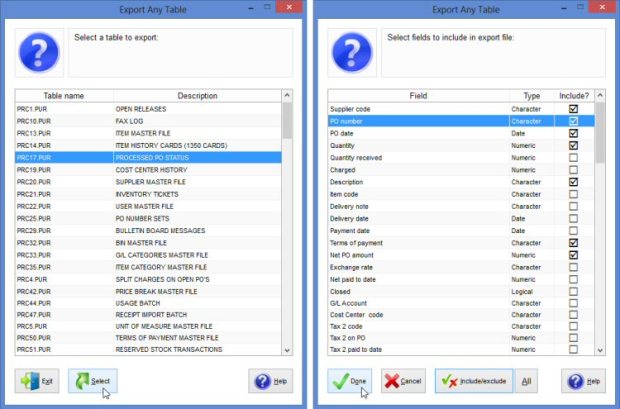Uncheck Include for Terms of payment
The width and height of the screenshot is (620, 409).
pyautogui.click(x=573, y=243)
